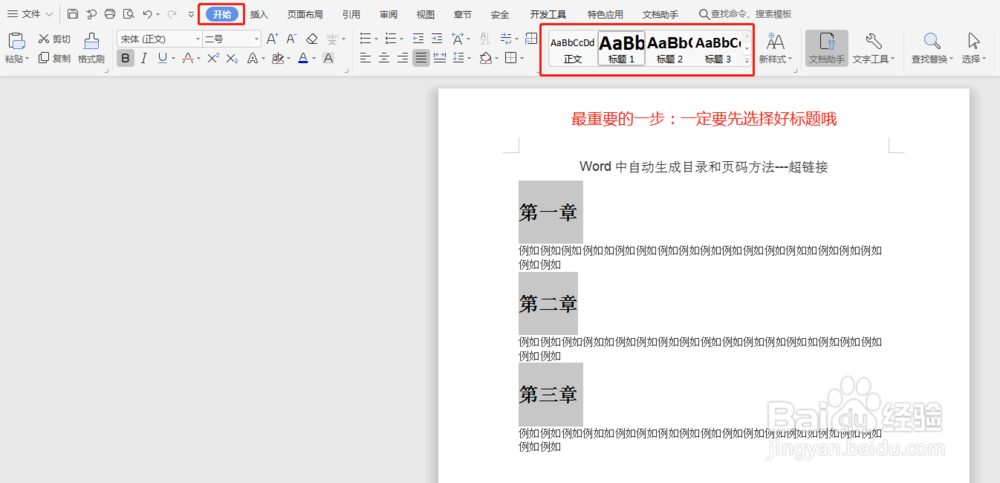Undo the last action
1000x483 pixels.
(147, 14)
